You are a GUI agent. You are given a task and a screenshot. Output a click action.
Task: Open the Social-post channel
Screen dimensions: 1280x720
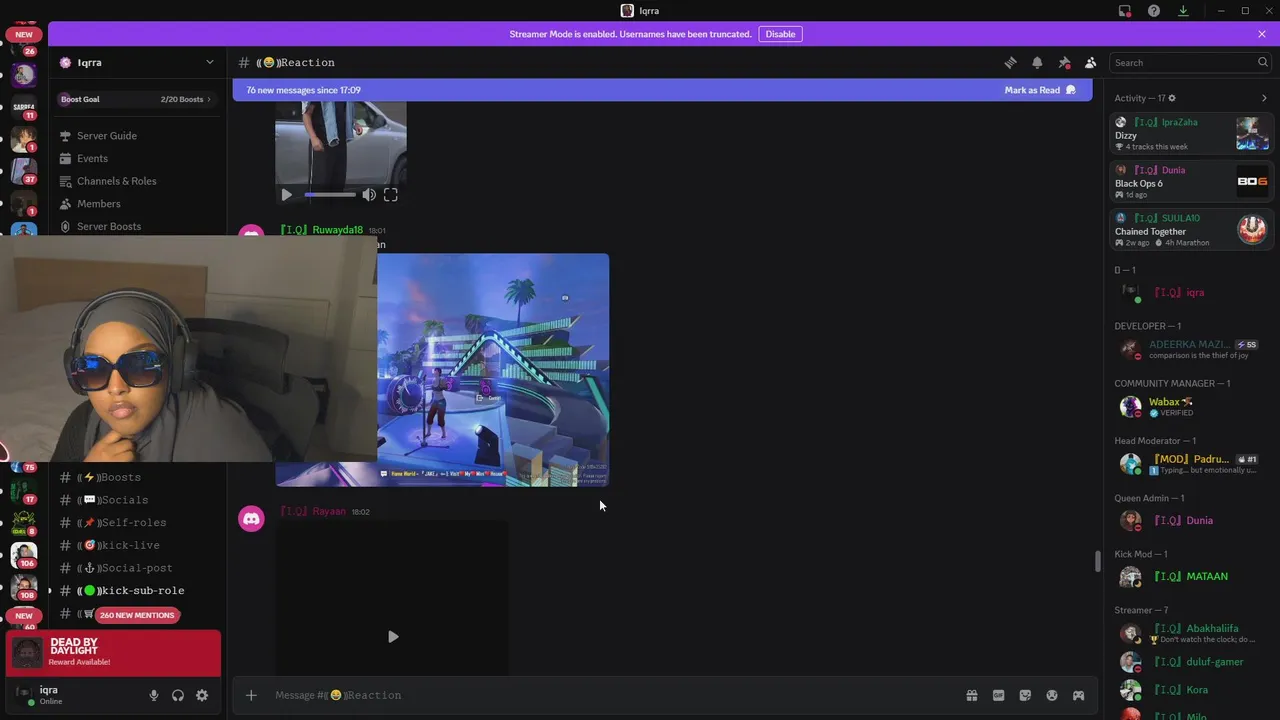point(136,568)
